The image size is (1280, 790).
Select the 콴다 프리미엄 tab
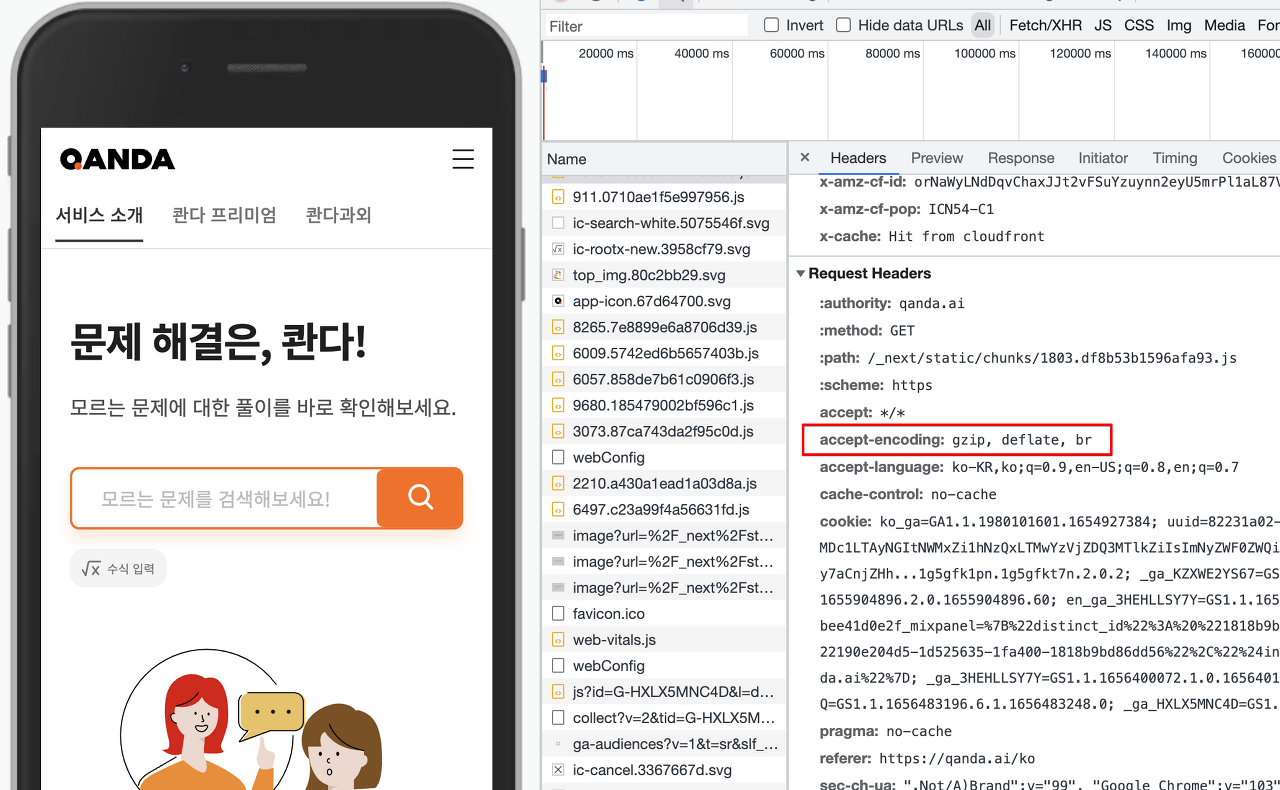(224, 215)
